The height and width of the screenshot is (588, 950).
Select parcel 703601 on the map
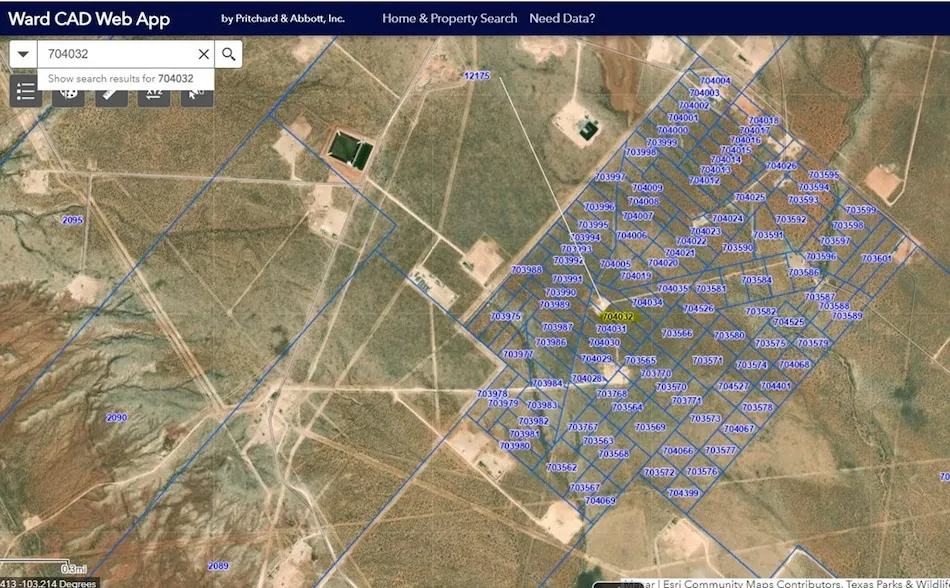[876, 258]
